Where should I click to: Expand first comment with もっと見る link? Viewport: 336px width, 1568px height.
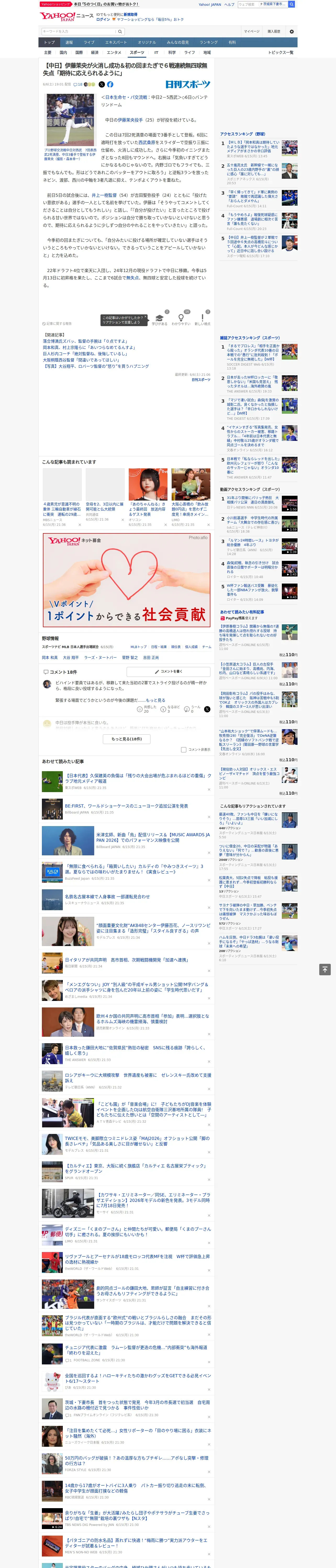point(155,700)
